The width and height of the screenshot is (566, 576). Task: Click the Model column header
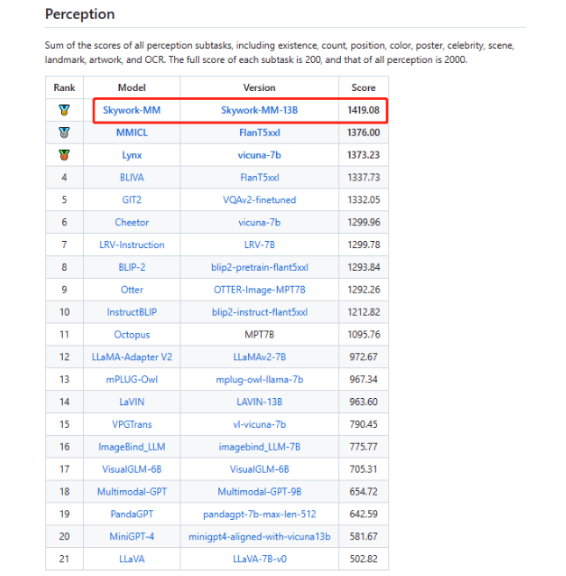131,87
